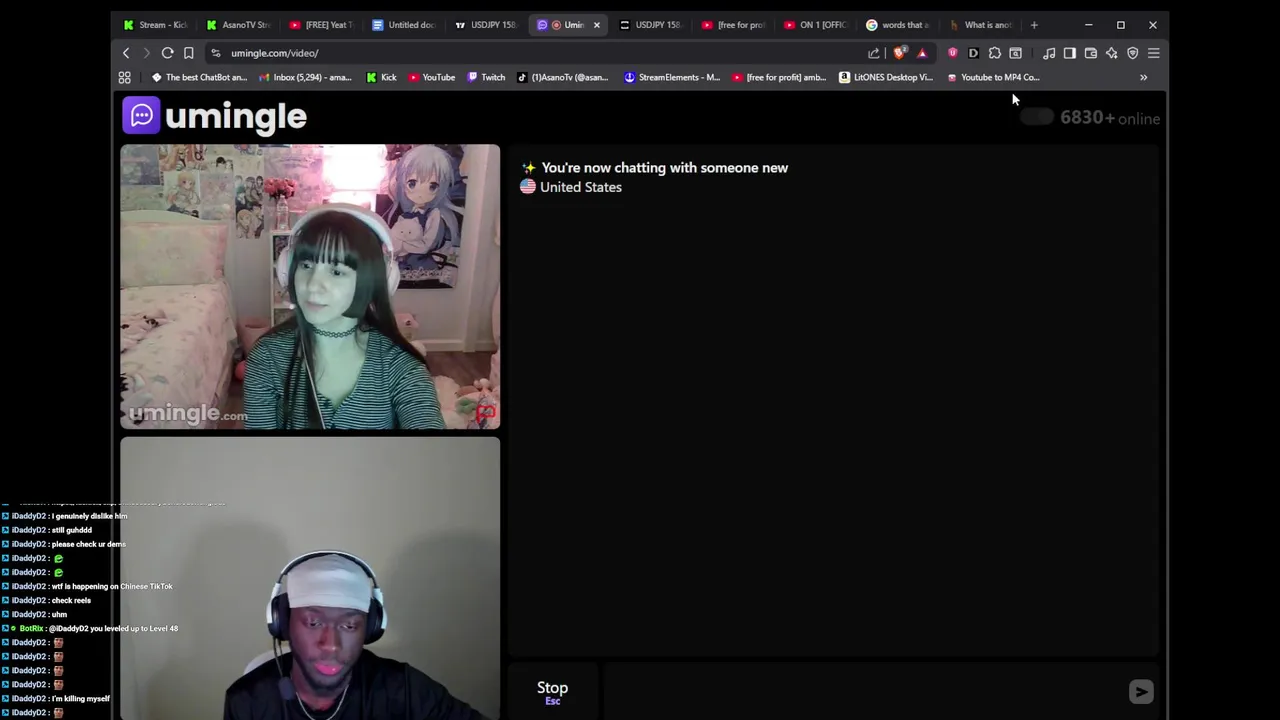Open the Twitch bookmark
Viewport: 1280px width, 720px height.
coord(486,77)
